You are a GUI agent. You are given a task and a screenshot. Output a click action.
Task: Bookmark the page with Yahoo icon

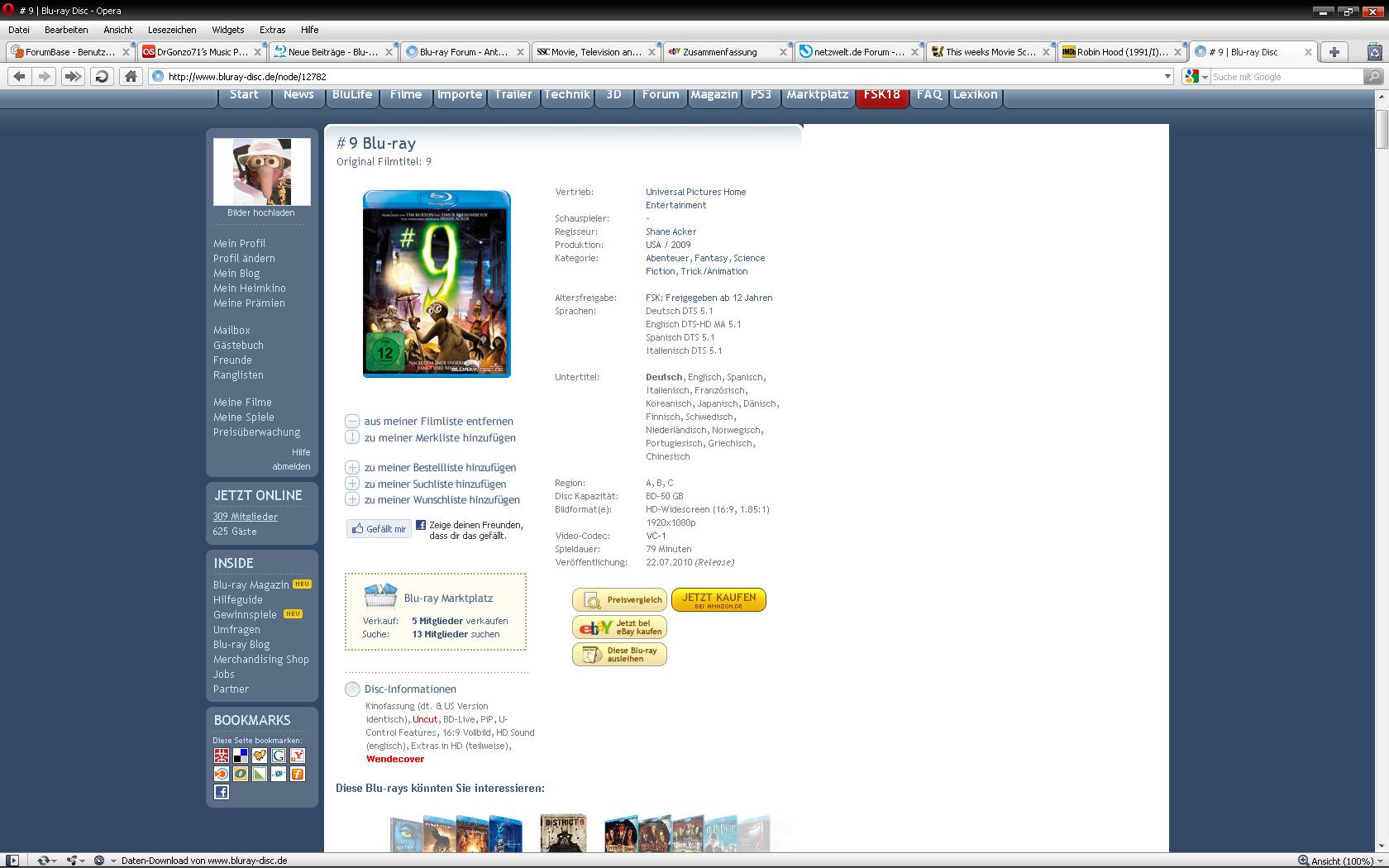click(x=298, y=756)
